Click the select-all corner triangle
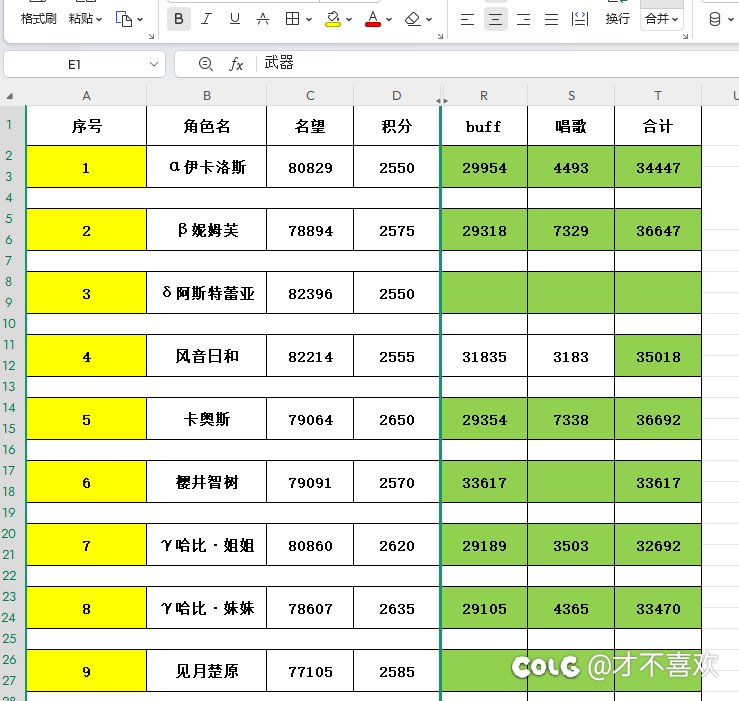This screenshot has width=739, height=701. click(x=10, y=96)
